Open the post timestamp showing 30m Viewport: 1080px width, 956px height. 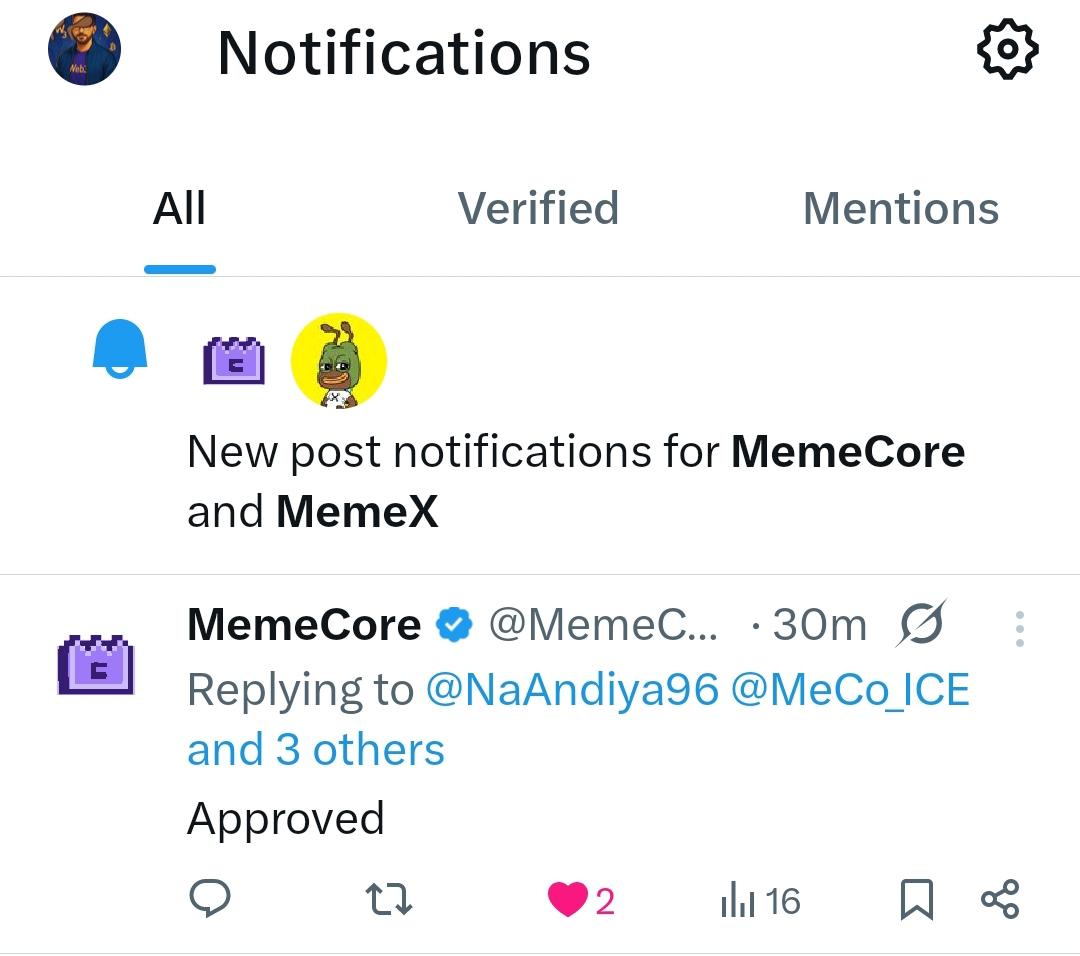coord(820,623)
